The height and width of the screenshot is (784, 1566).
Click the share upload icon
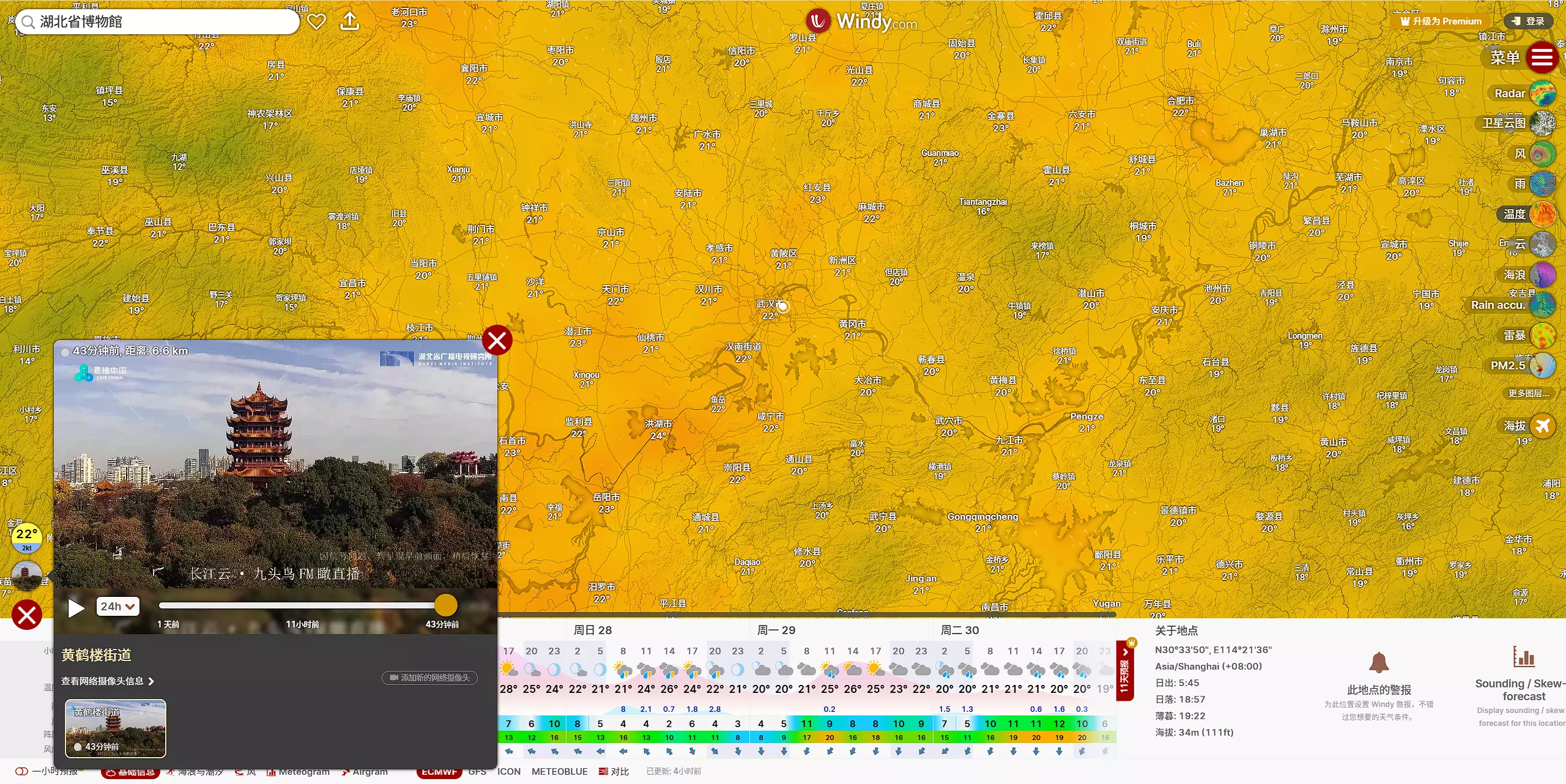tap(350, 21)
